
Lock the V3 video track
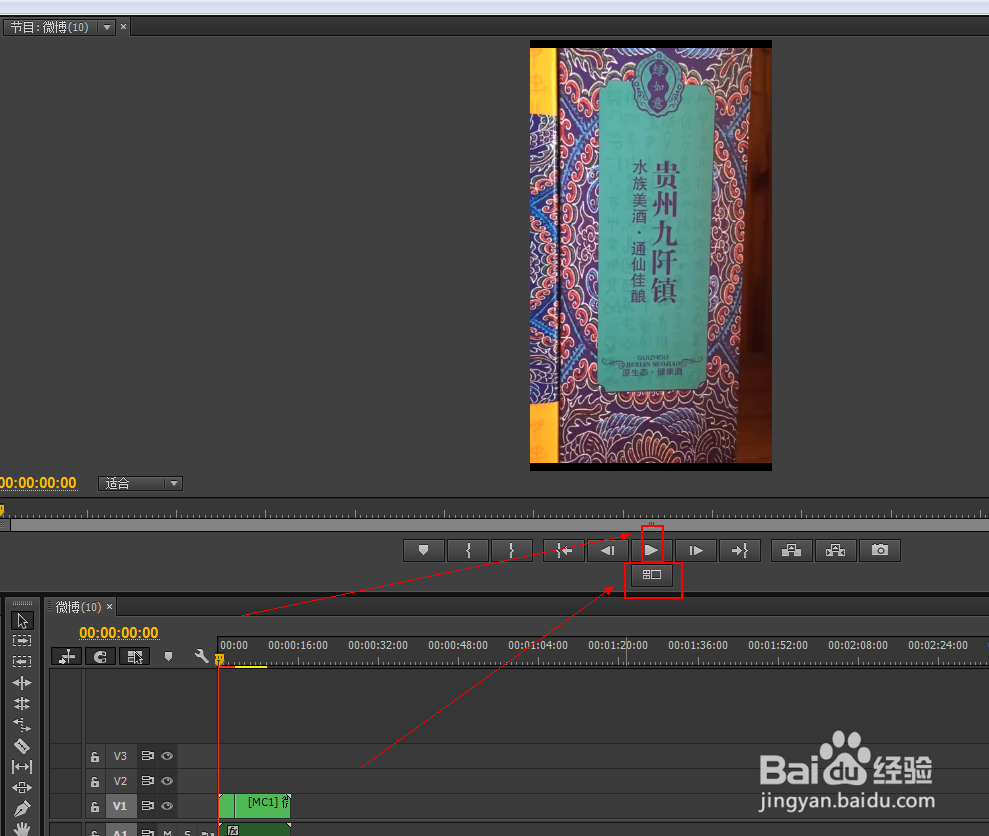95,757
